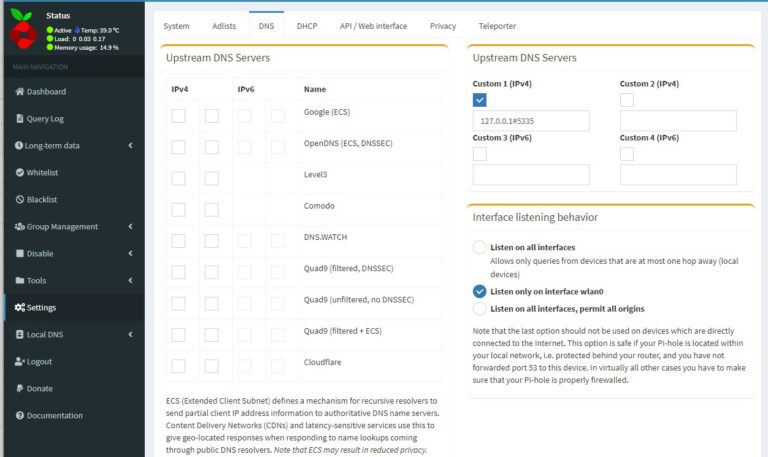Click the Custom 1 IPv4 address field

pyautogui.click(x=530, y=121)
